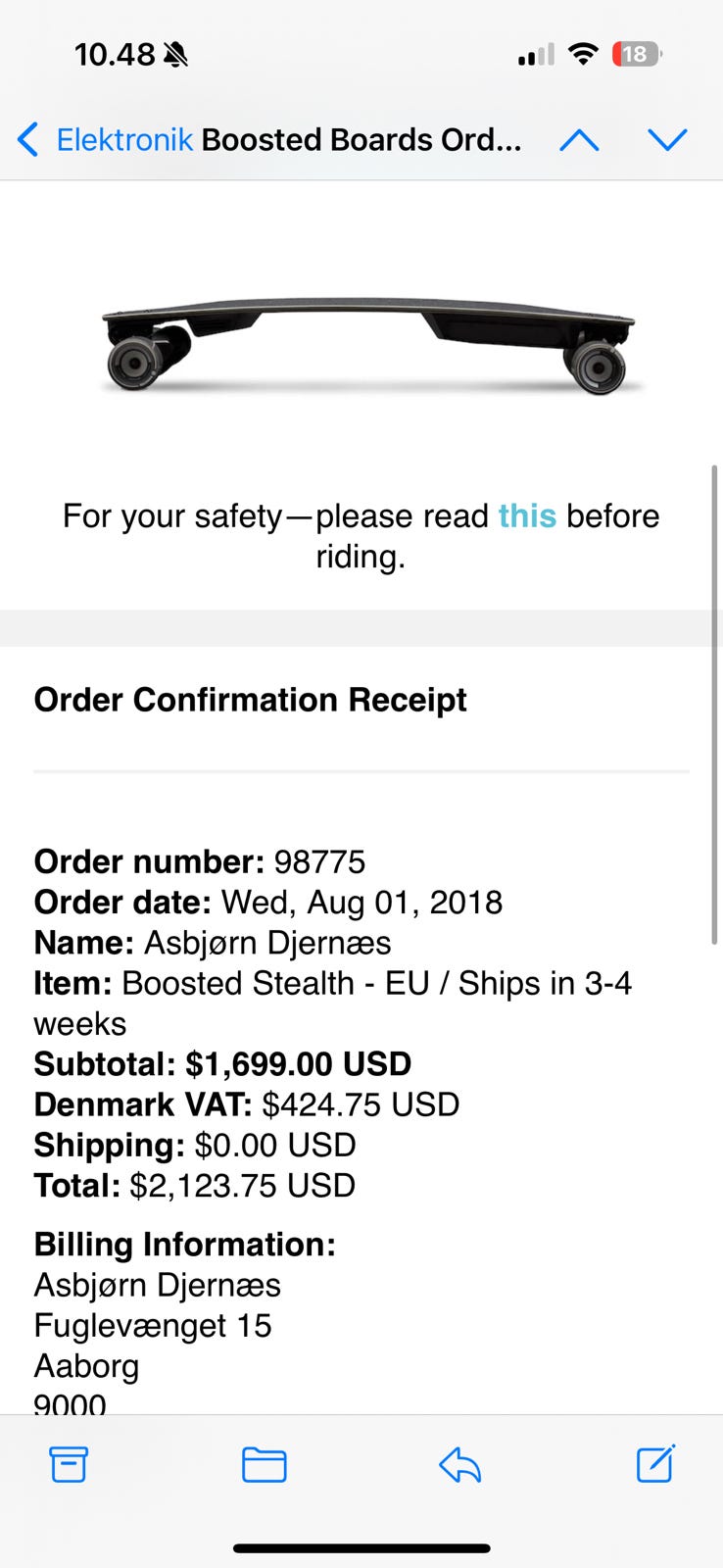Tap the Wi-Fi status icon

[x=583, y=55]
